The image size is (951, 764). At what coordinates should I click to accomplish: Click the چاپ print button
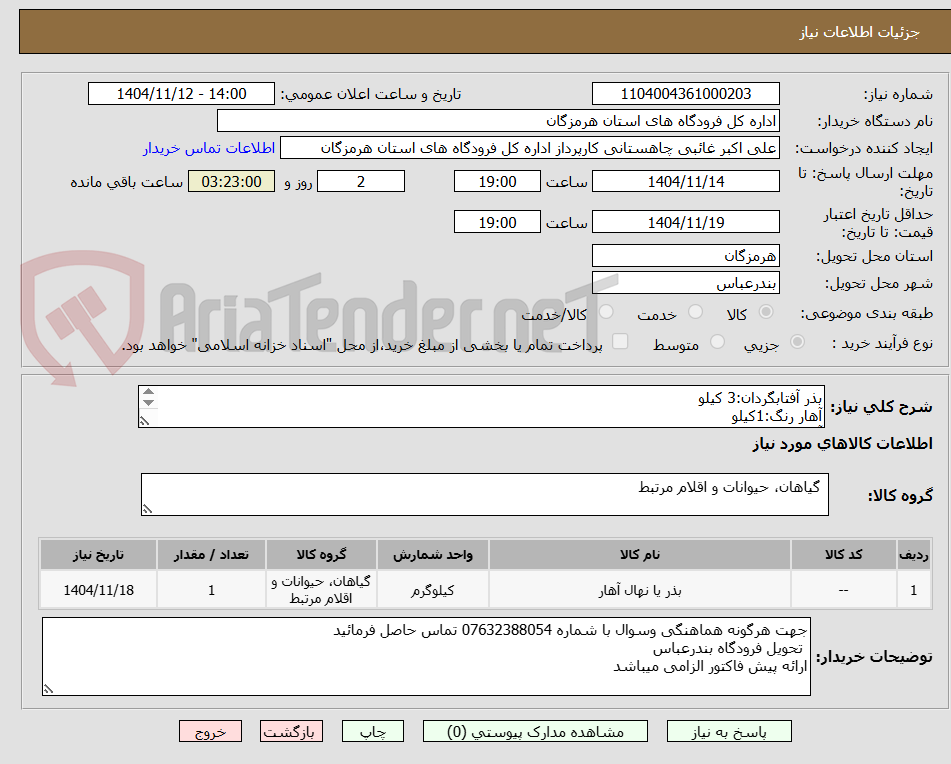pos(373,731)
